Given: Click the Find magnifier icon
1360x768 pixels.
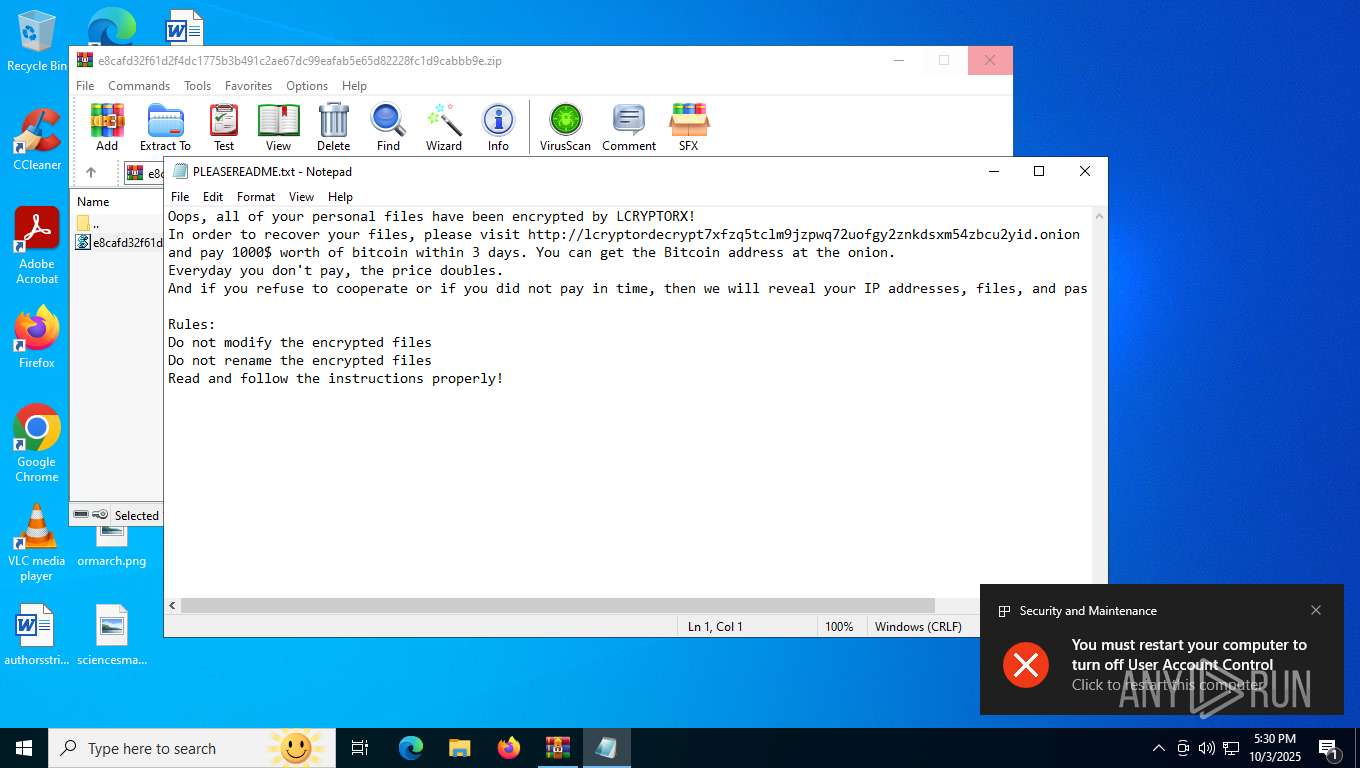Looking at the screenshot, I should coord(388,127).
